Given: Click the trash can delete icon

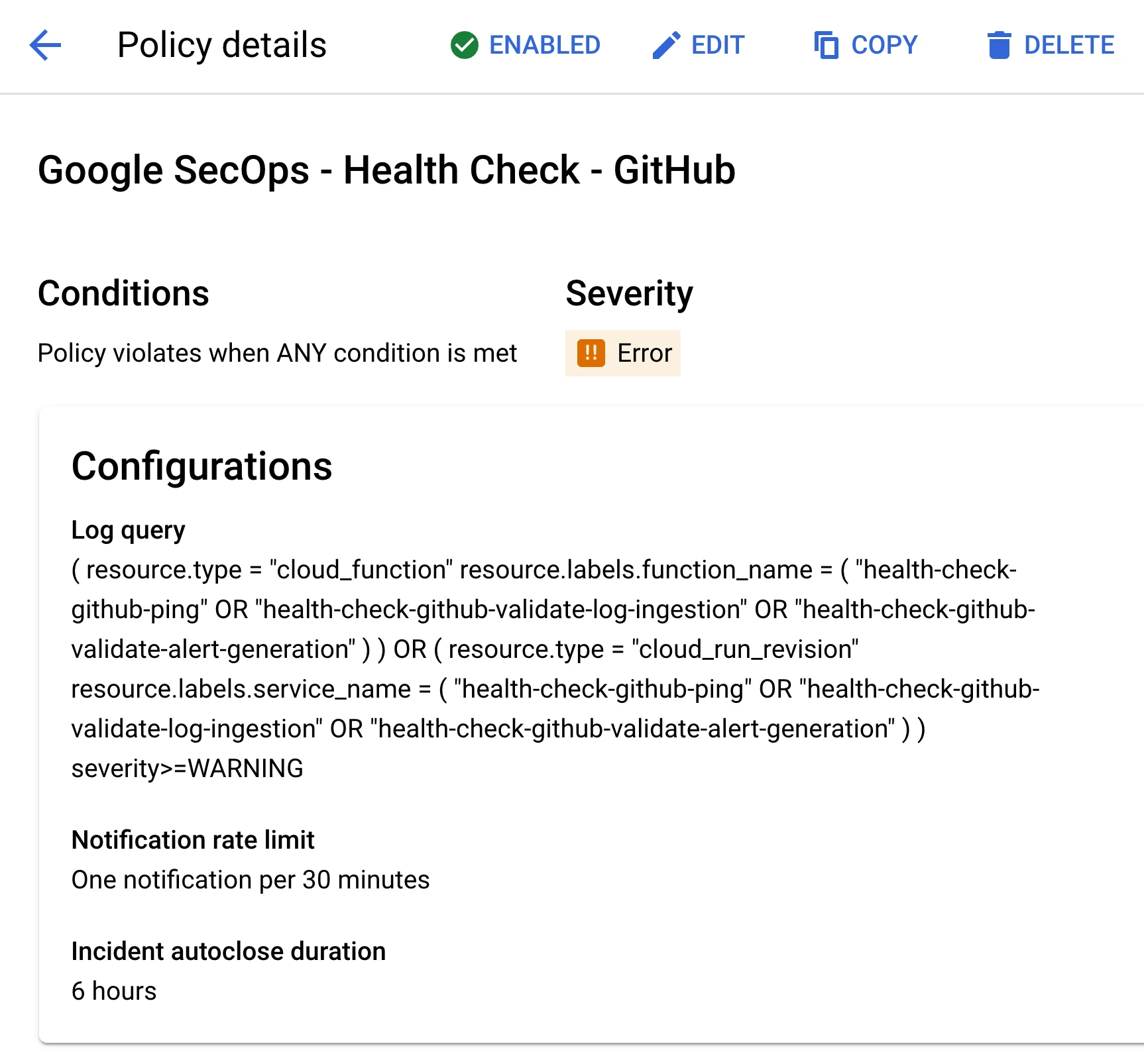Looking at the screenshot, I should pyautogui.click(x=999, y=45).
